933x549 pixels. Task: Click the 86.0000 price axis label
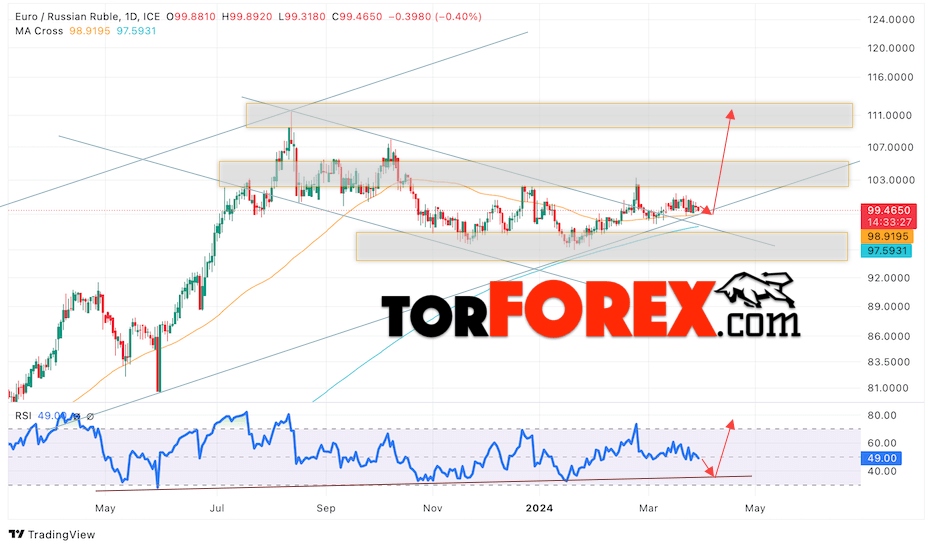coord(888,337)
